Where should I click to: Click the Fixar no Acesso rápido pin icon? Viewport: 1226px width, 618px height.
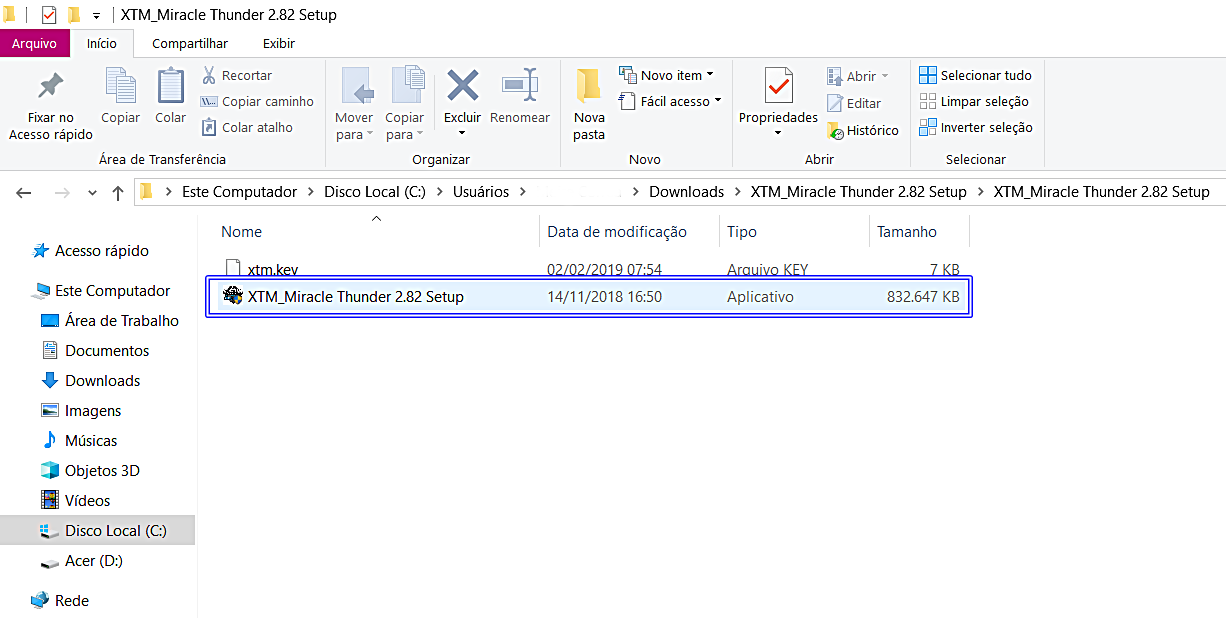coord(50,87)
